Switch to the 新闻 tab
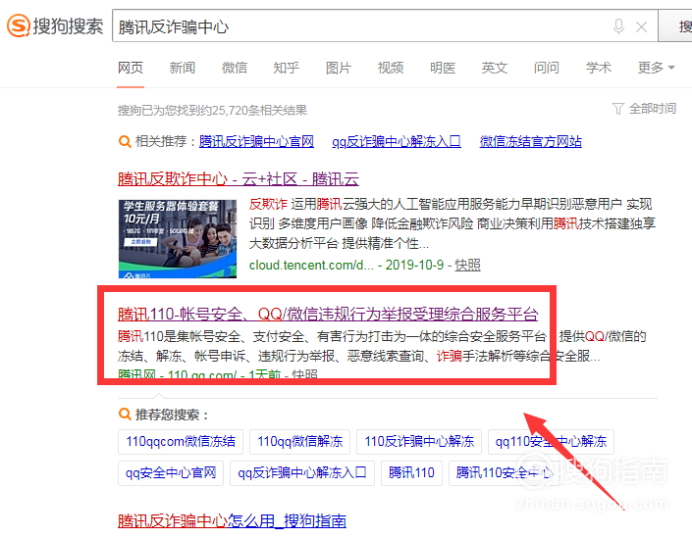The width and height of the screenshot is (692, 538). coord(182,68)
